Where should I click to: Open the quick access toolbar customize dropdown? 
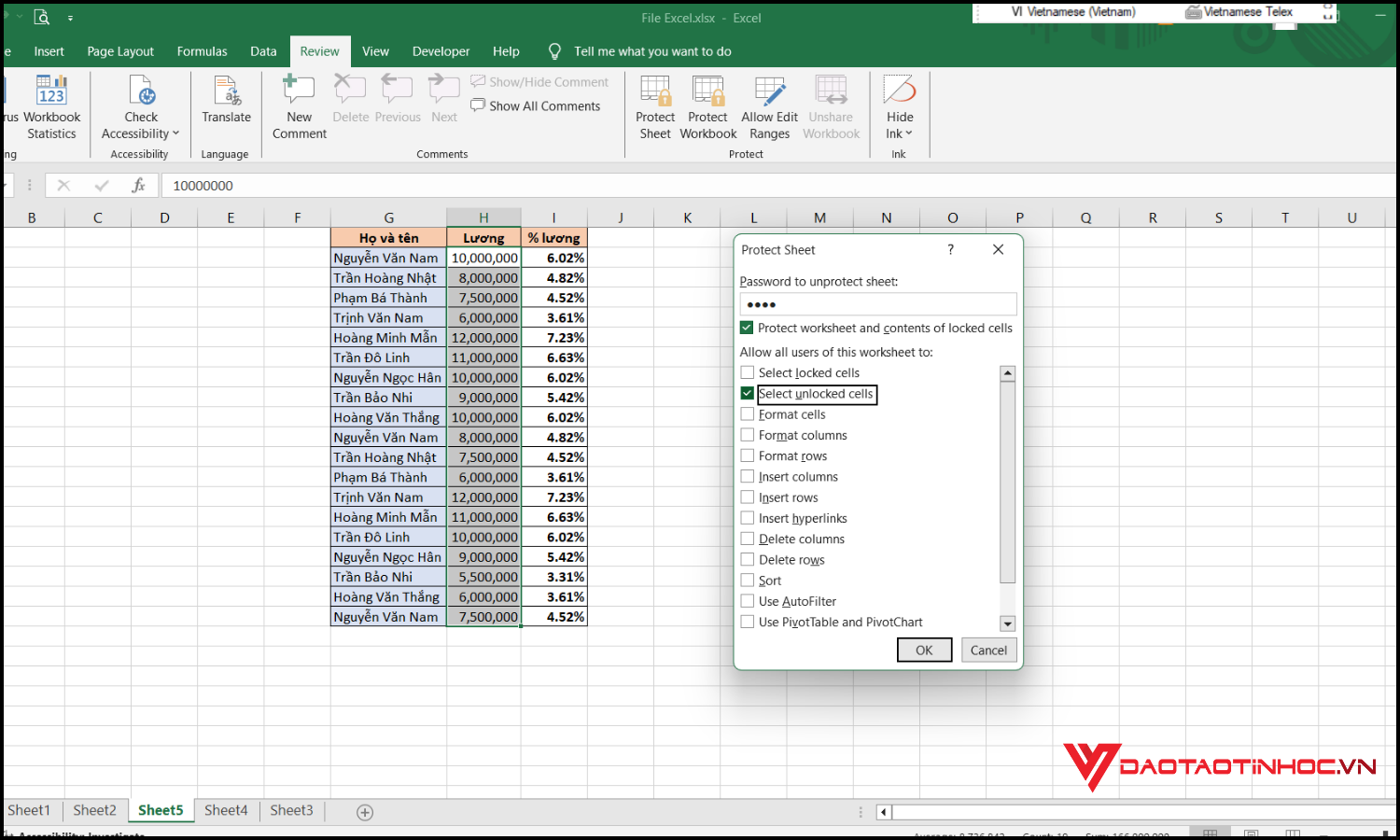pos(70,18)
